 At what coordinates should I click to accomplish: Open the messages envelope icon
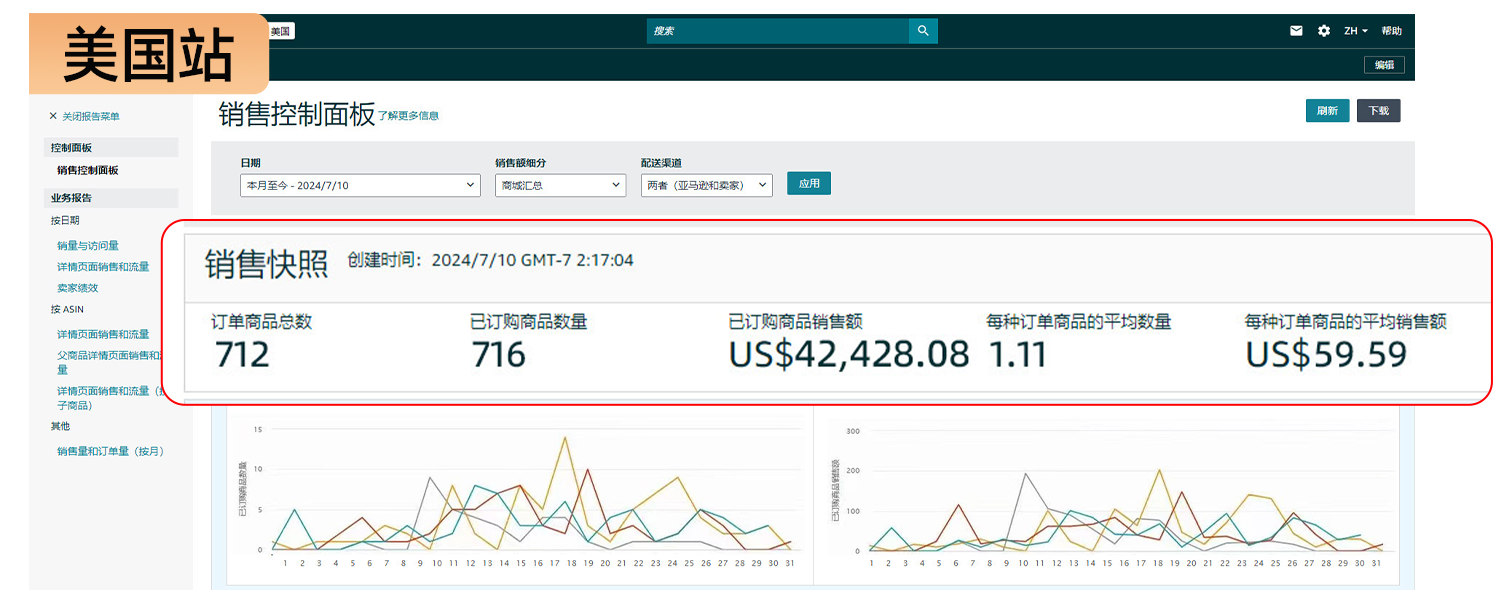point(1296,31)
